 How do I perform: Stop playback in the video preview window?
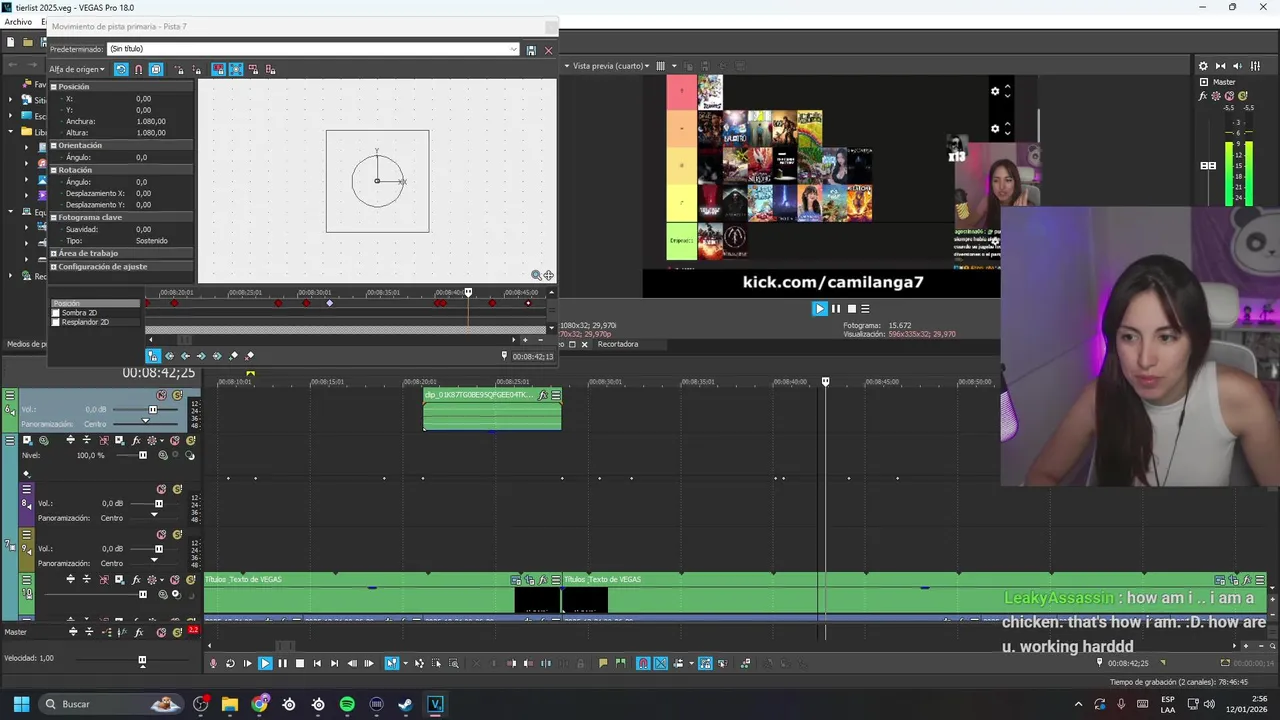tap(852, 309)
